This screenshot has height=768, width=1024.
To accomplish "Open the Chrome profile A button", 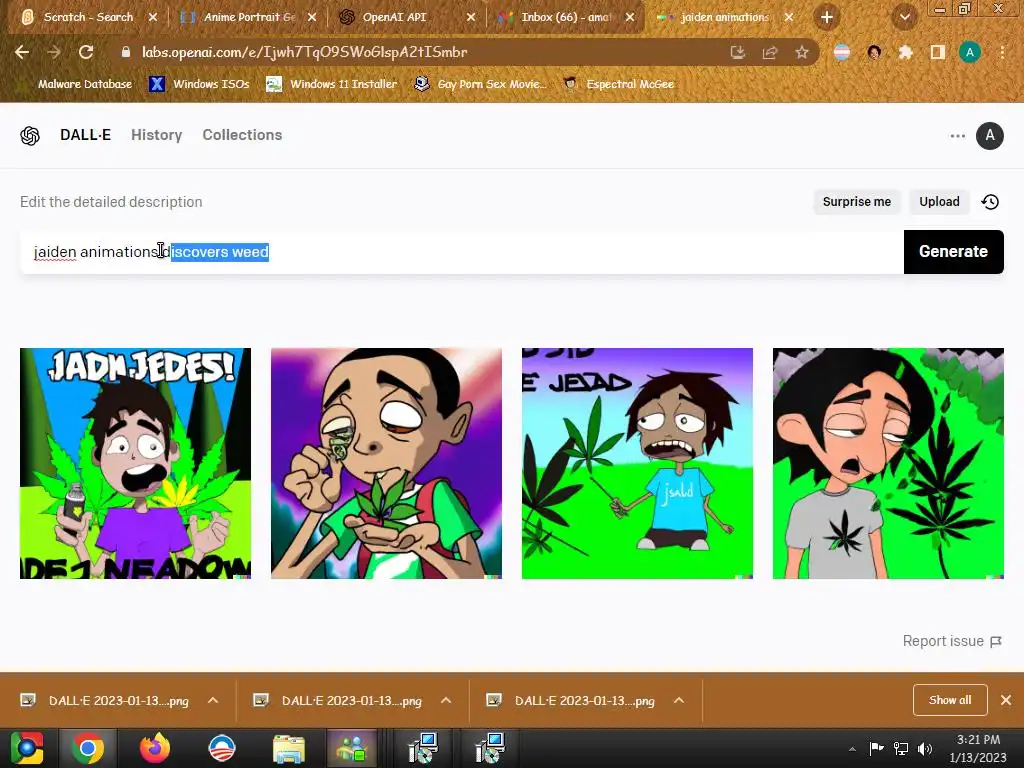I will (x=970, y=52).
